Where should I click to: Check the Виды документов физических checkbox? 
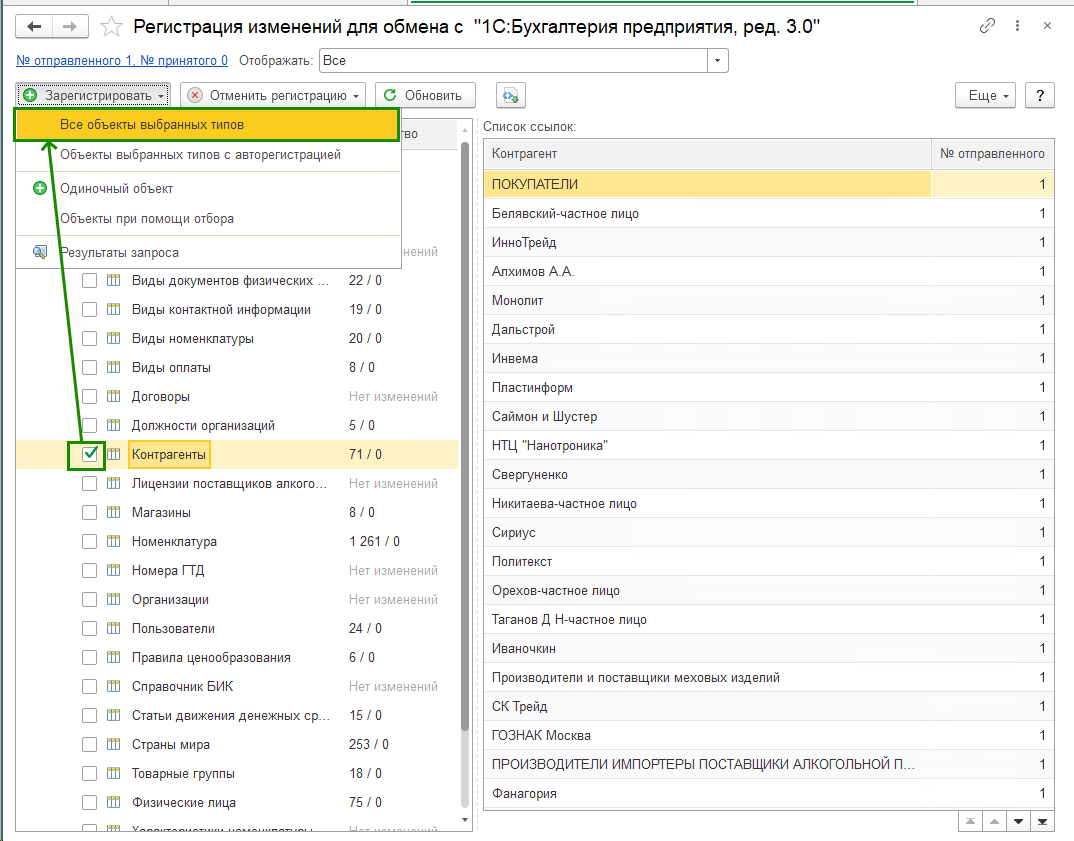[89, 280]
